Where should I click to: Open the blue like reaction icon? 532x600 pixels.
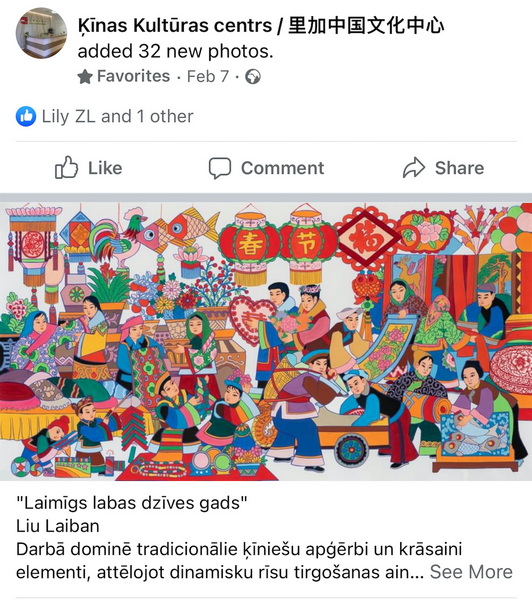[x=26, y=116]
